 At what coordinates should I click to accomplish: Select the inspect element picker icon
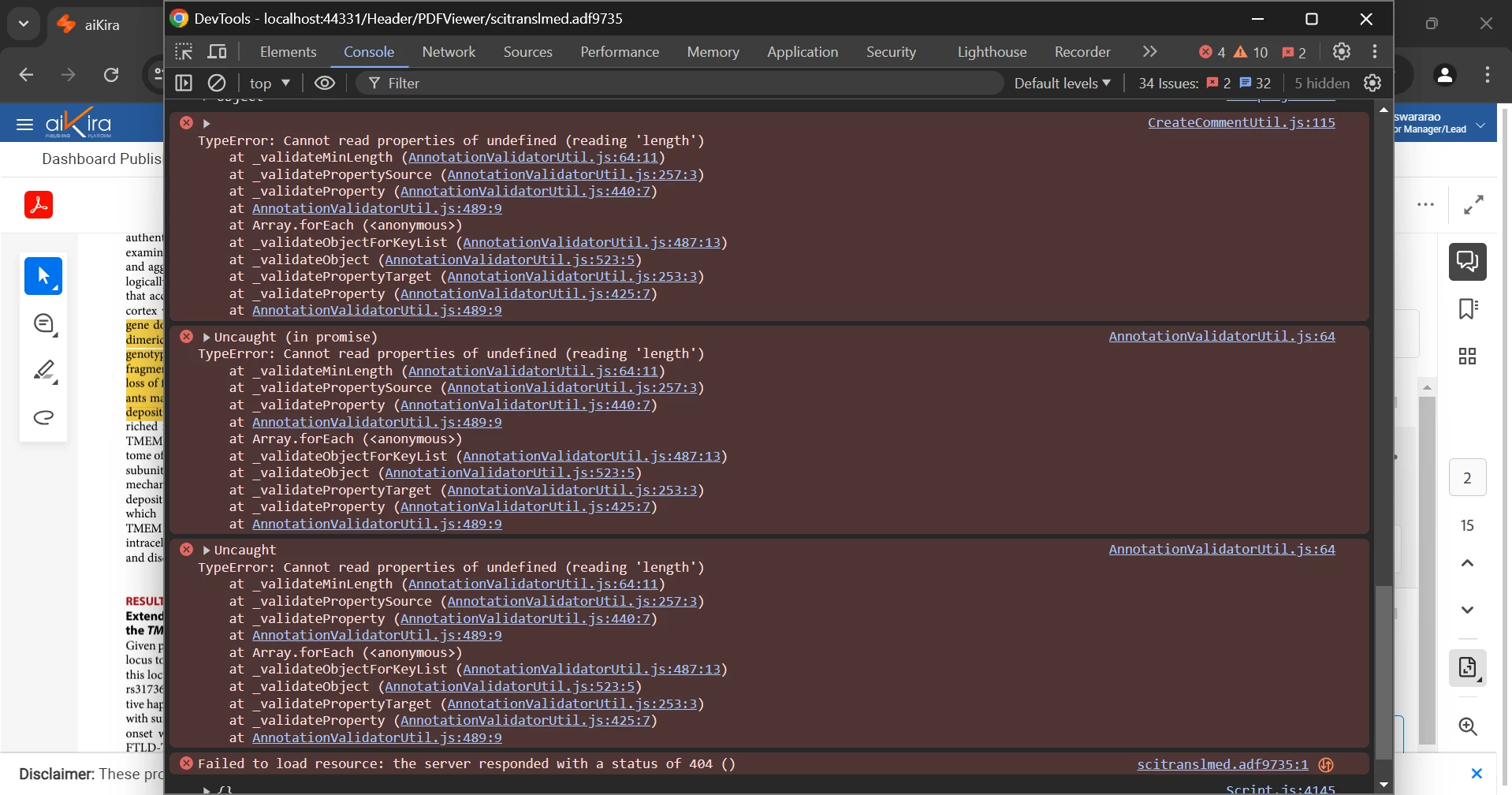click(184, 52)
